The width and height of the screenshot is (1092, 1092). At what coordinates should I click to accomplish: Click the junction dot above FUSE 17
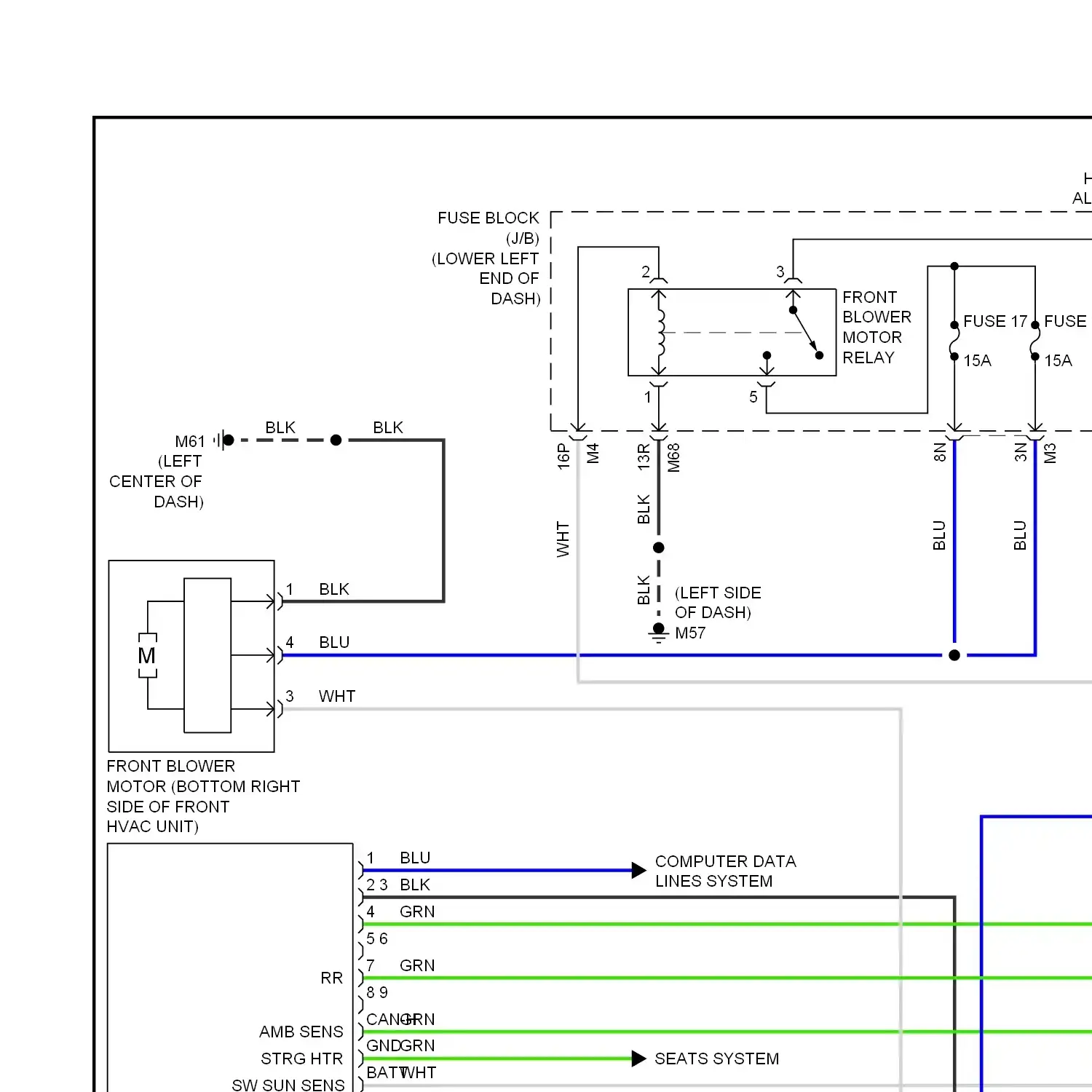pos(954,266)
